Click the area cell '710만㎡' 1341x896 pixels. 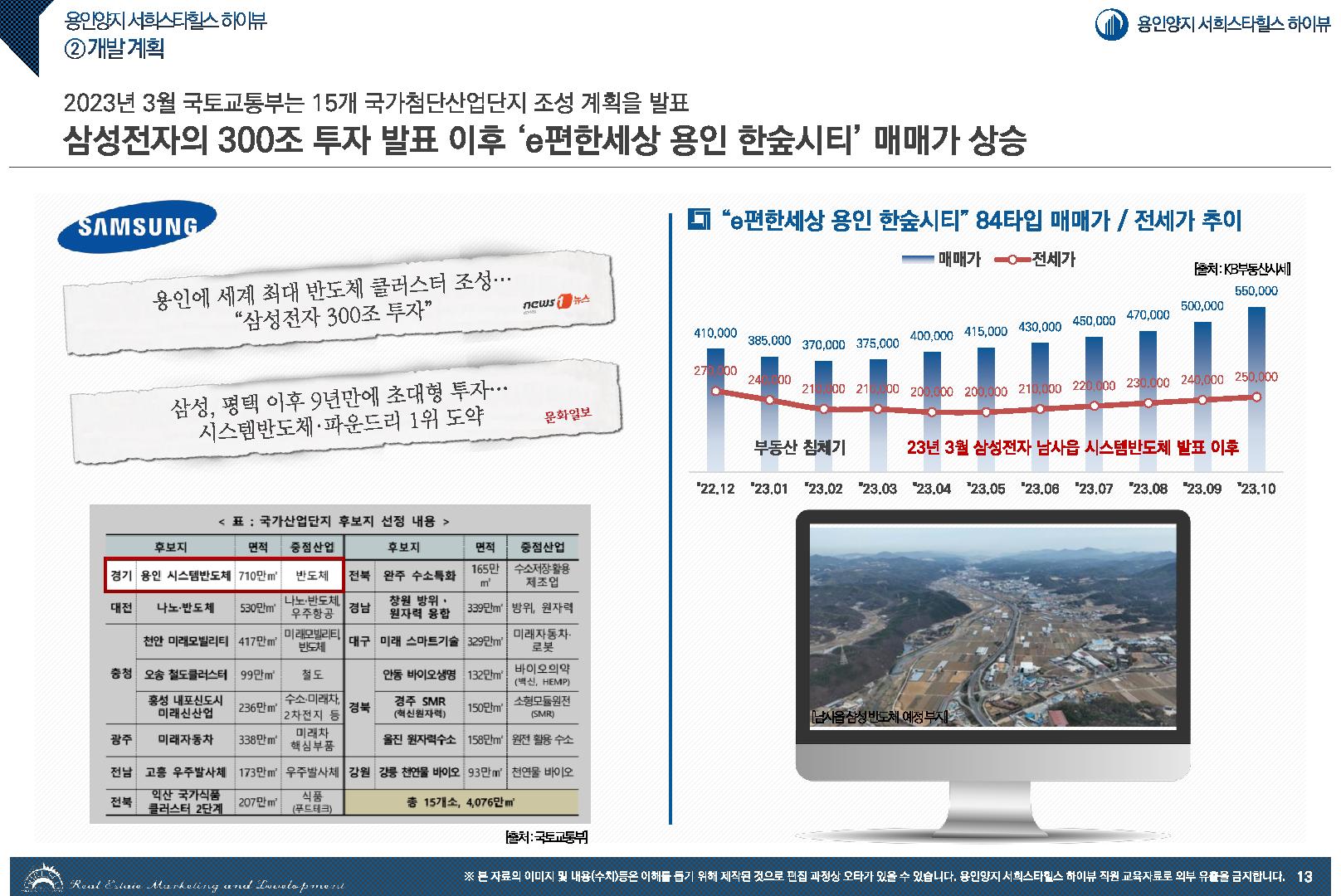click(258, 575)
